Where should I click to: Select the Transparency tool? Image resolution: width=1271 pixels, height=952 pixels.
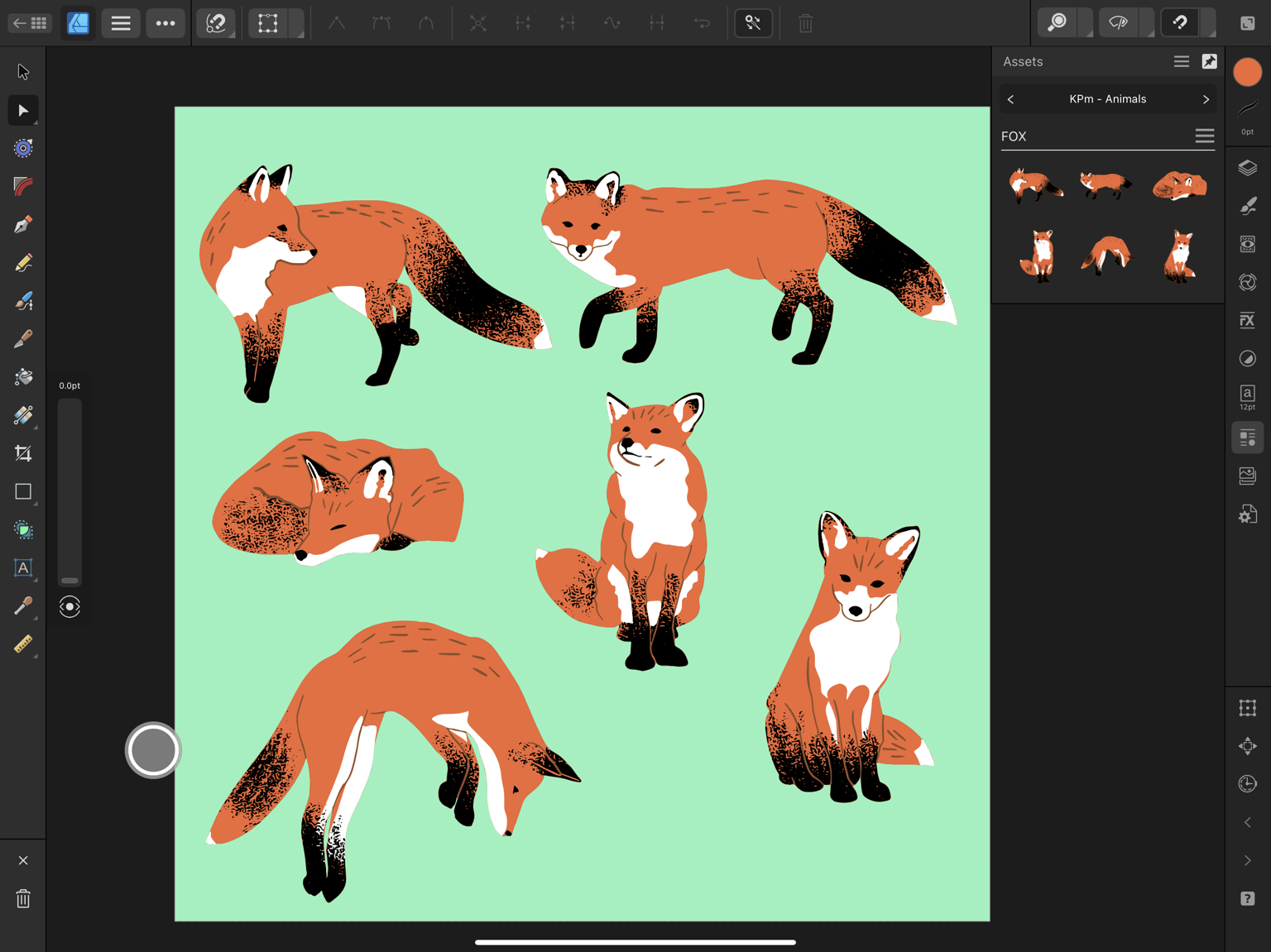point(23,415)
